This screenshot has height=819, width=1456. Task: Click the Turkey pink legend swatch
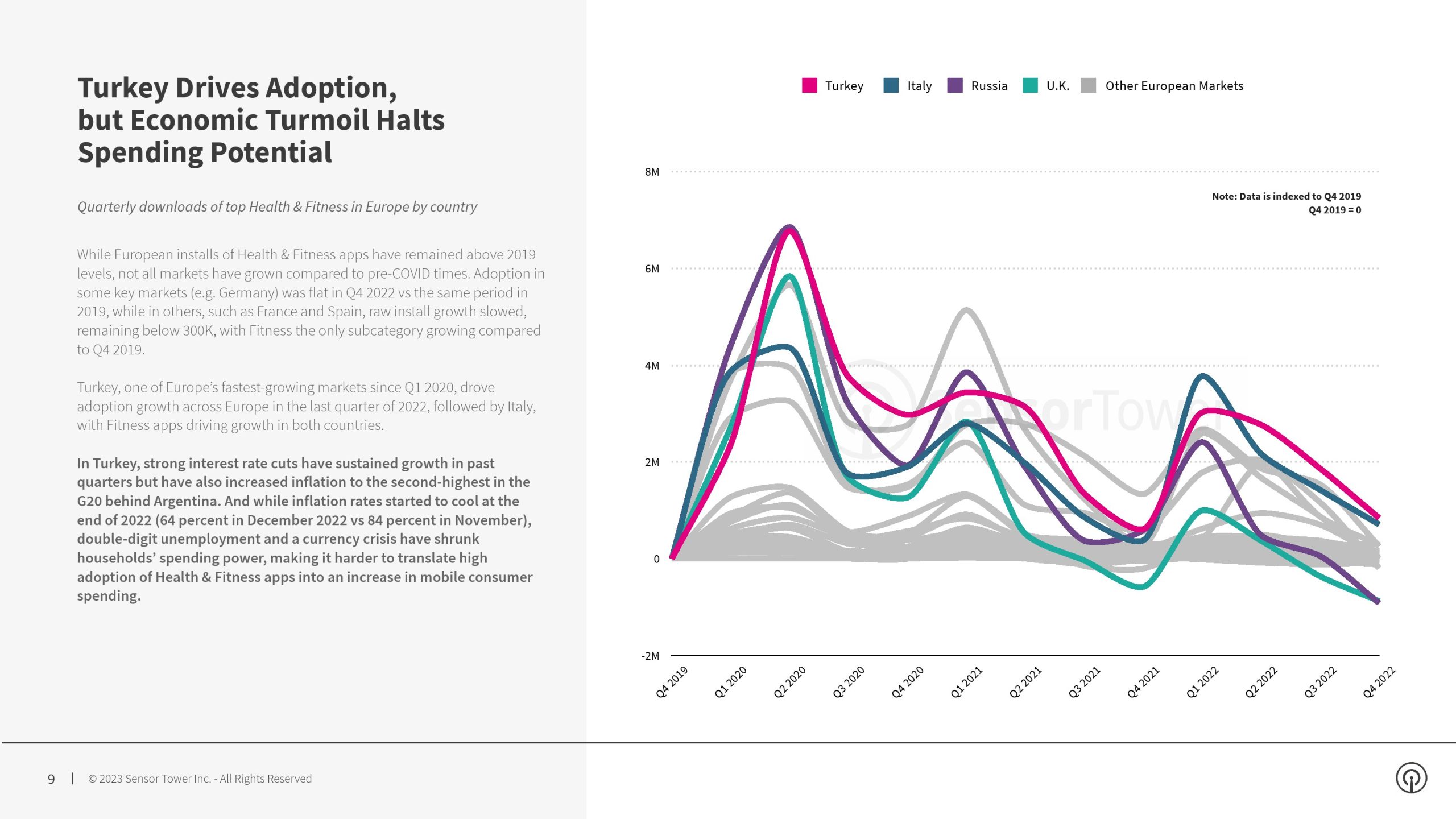pyautogui.click(x=809, y=85)
